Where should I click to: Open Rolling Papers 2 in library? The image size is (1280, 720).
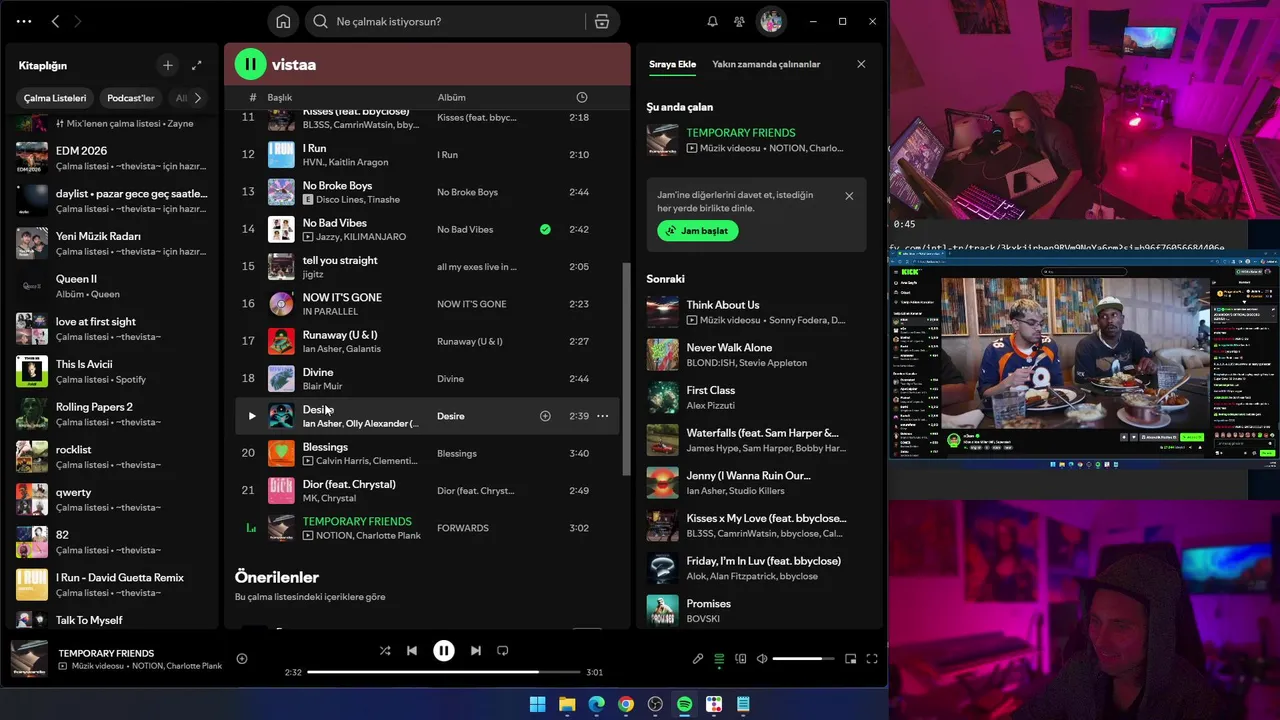click(x=112, y=414)
